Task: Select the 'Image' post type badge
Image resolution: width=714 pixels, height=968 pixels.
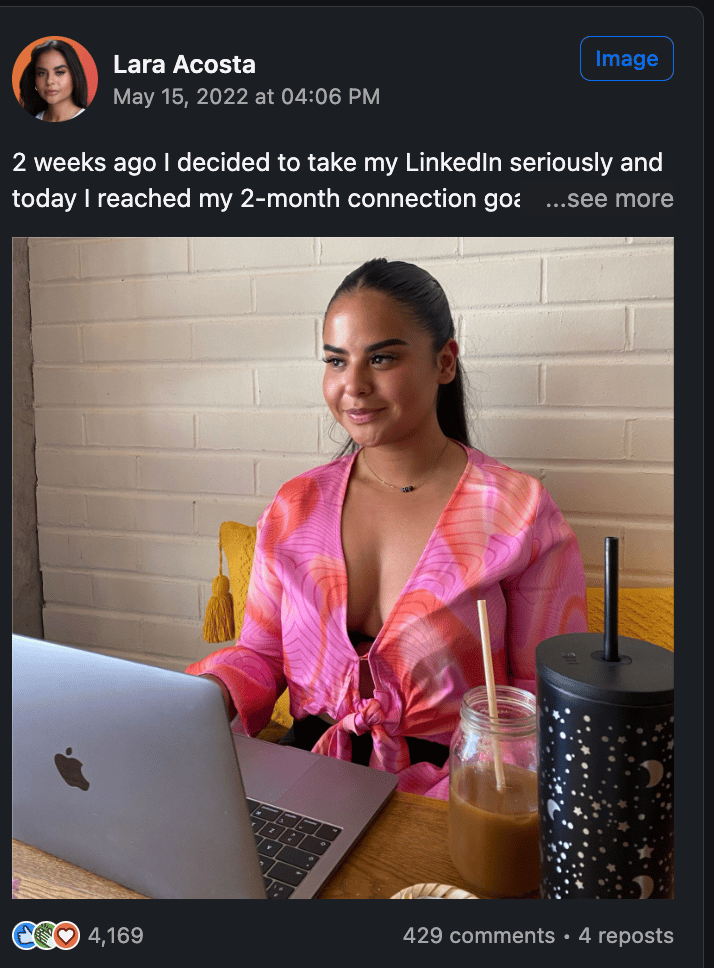Action: (626, 59)
